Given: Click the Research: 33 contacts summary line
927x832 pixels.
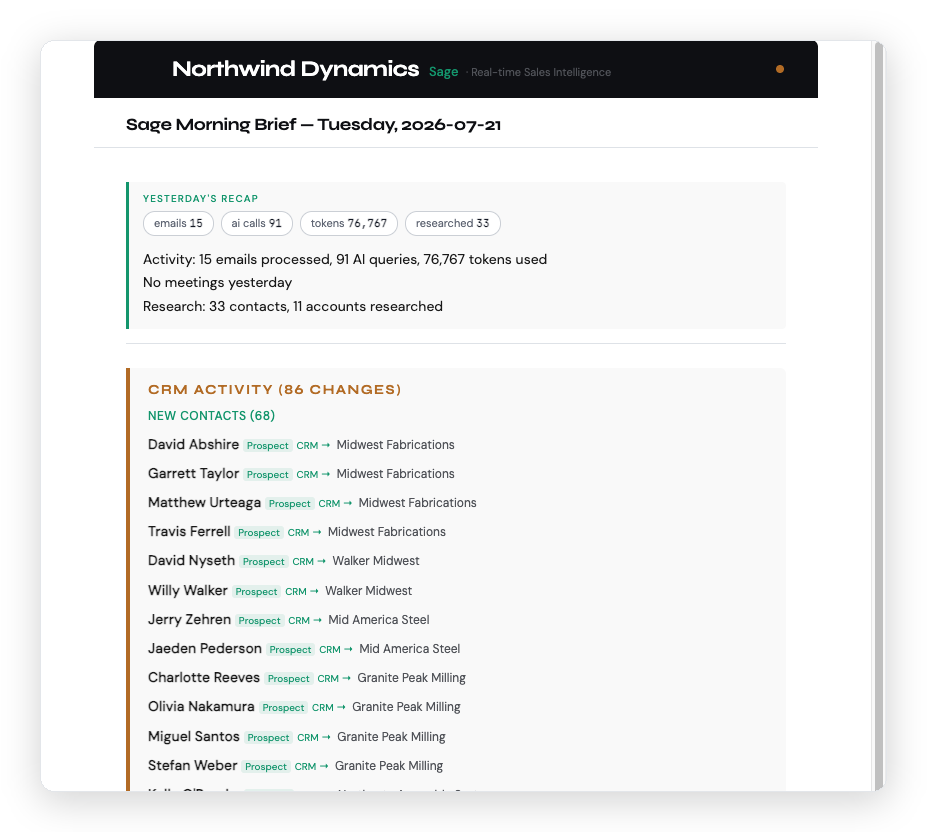Looking at the screenshot, I should [293, 306].
